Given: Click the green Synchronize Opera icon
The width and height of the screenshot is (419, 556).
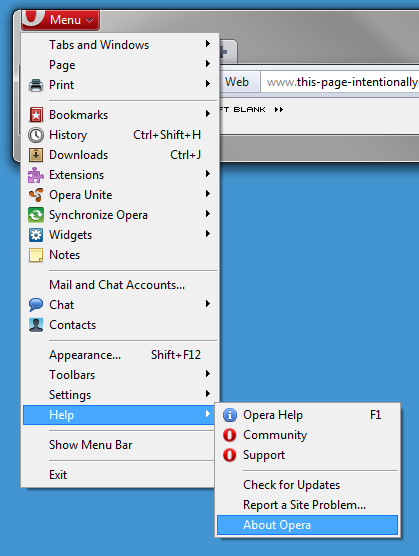Looking at the screenshot, I should [x=36, y=215].
